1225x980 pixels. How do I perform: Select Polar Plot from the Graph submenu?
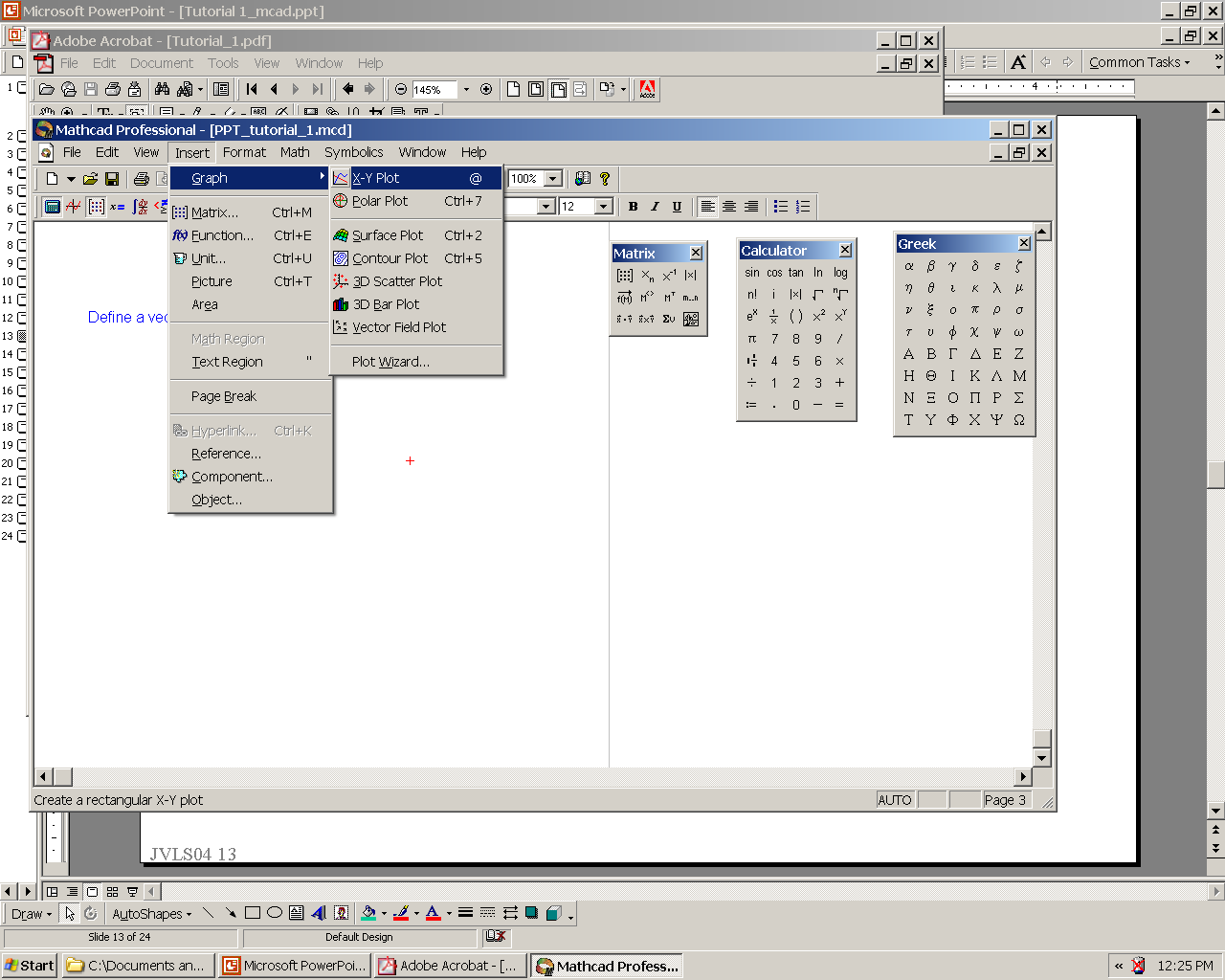[416, 201]
